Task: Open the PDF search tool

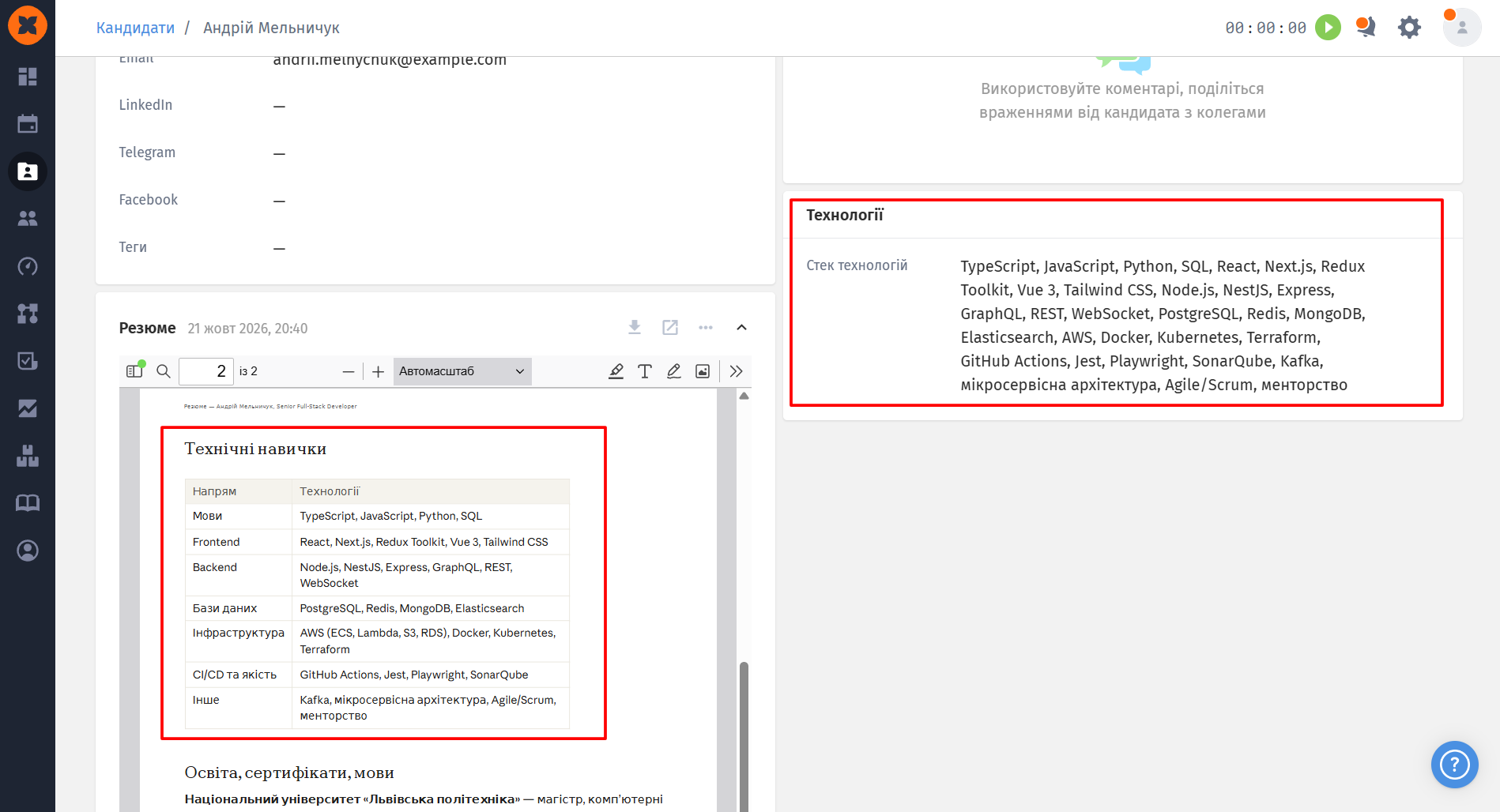Action: click(x=164, y=371)
